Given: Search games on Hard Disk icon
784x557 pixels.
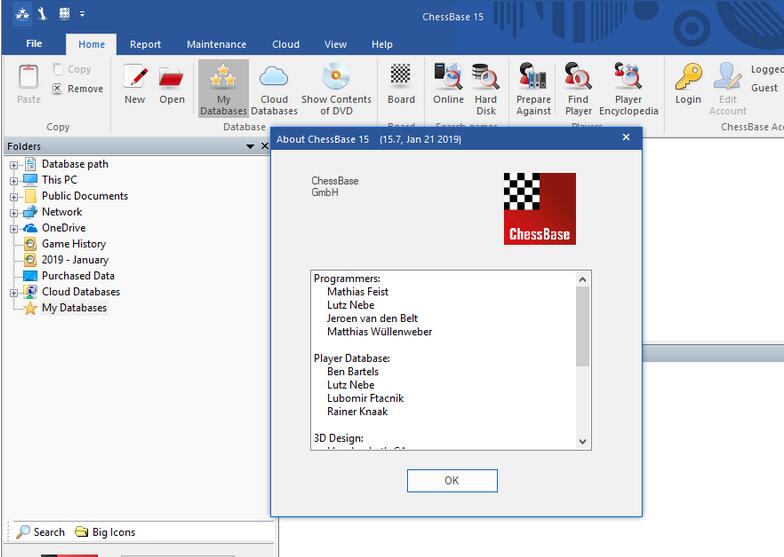Looking at the screenshot, I should [x=486, y=76].
